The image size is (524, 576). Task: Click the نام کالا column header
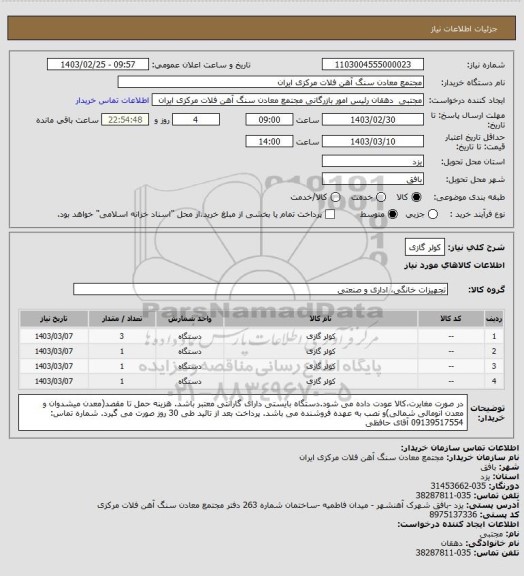tap(320, 319)
